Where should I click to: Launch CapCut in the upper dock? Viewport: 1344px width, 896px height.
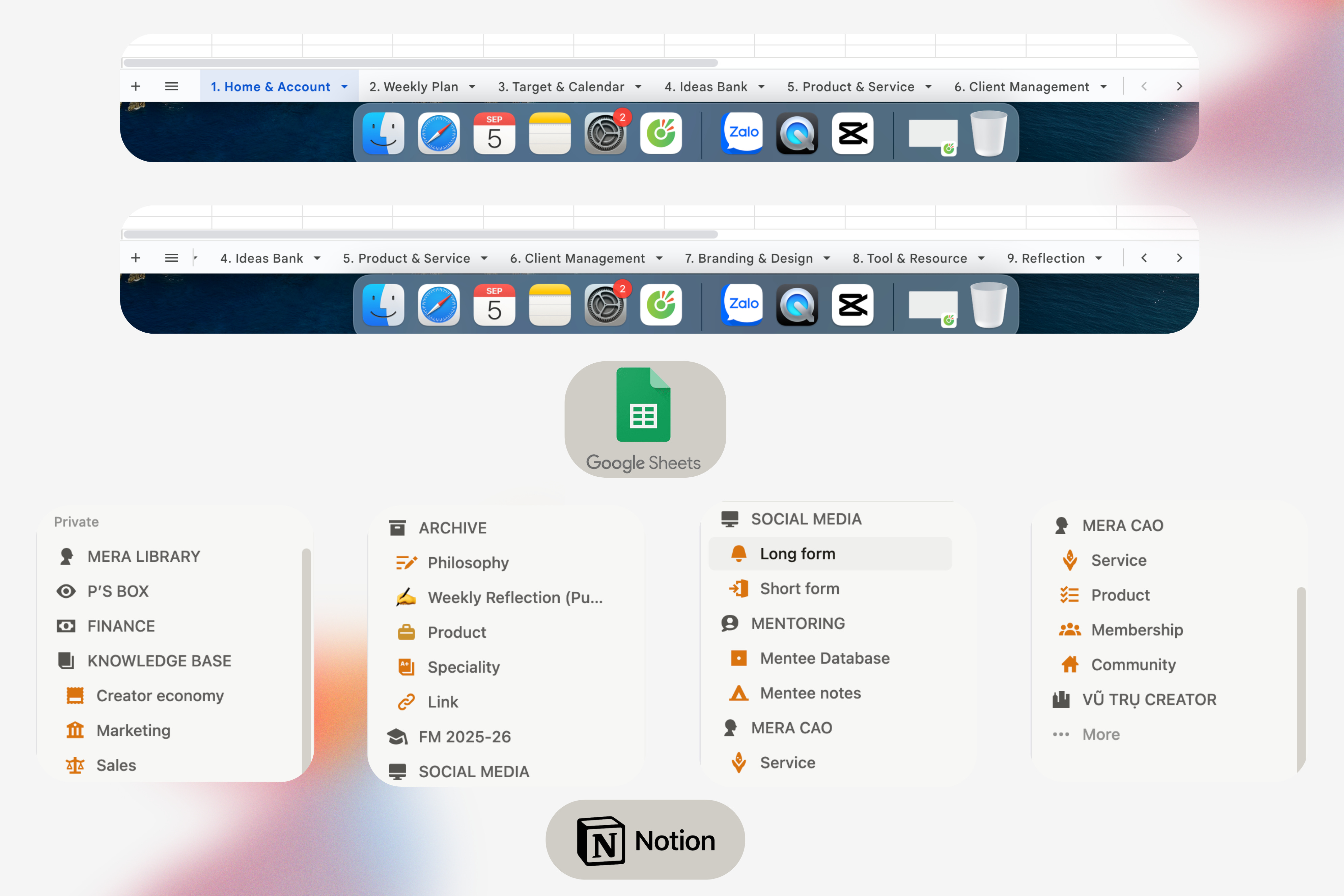[852, 134]
